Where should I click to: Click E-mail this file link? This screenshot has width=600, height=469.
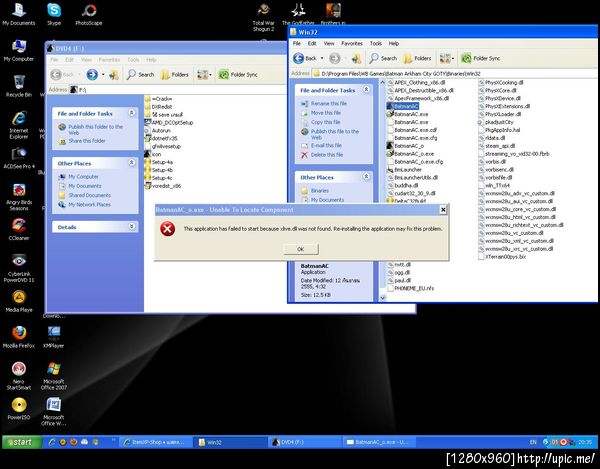click(x=326, y=145)
